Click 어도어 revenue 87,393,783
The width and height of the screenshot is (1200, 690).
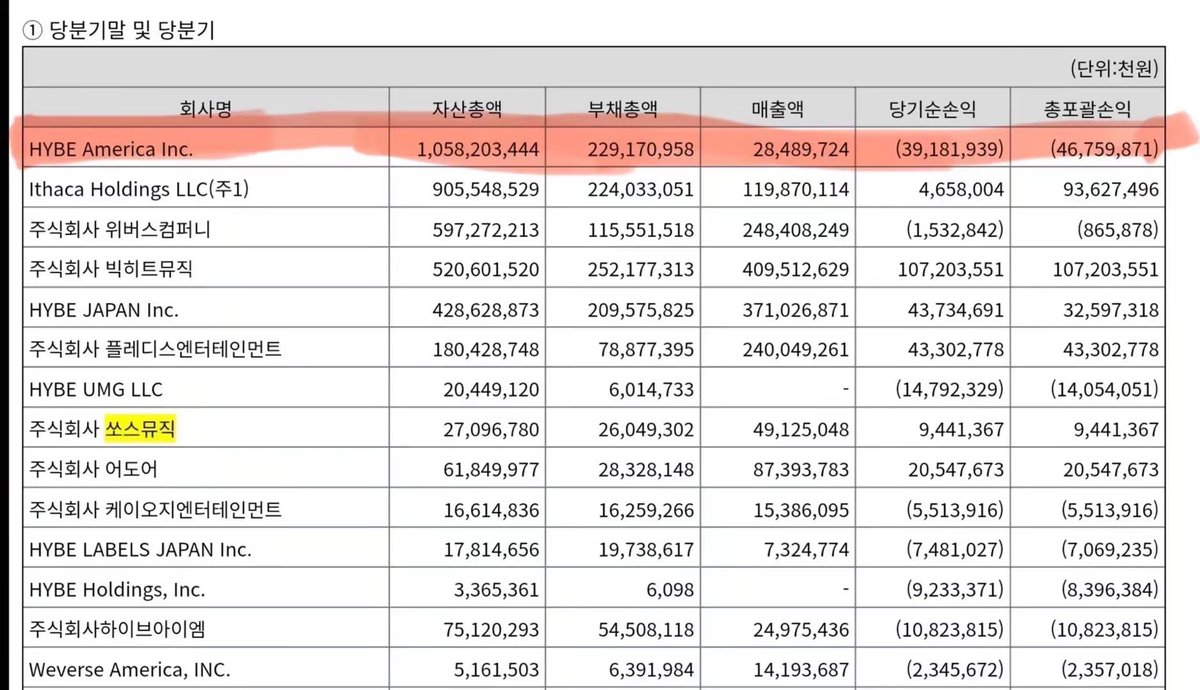802,470
